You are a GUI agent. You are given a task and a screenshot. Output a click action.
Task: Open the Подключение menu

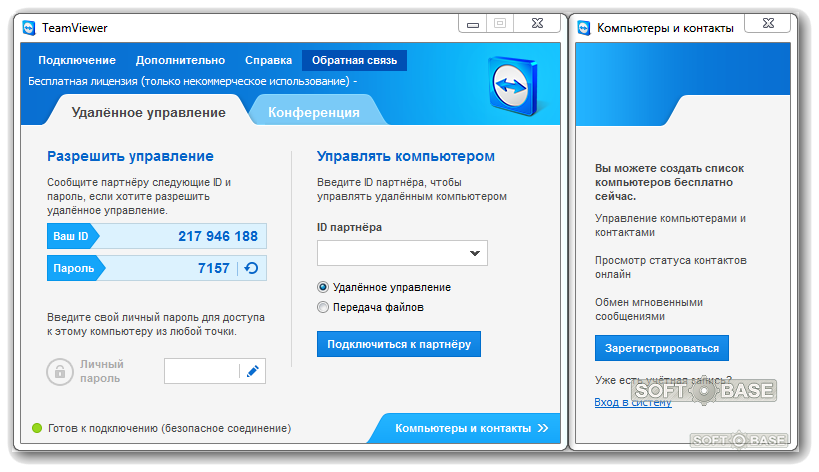pos(77,61)
